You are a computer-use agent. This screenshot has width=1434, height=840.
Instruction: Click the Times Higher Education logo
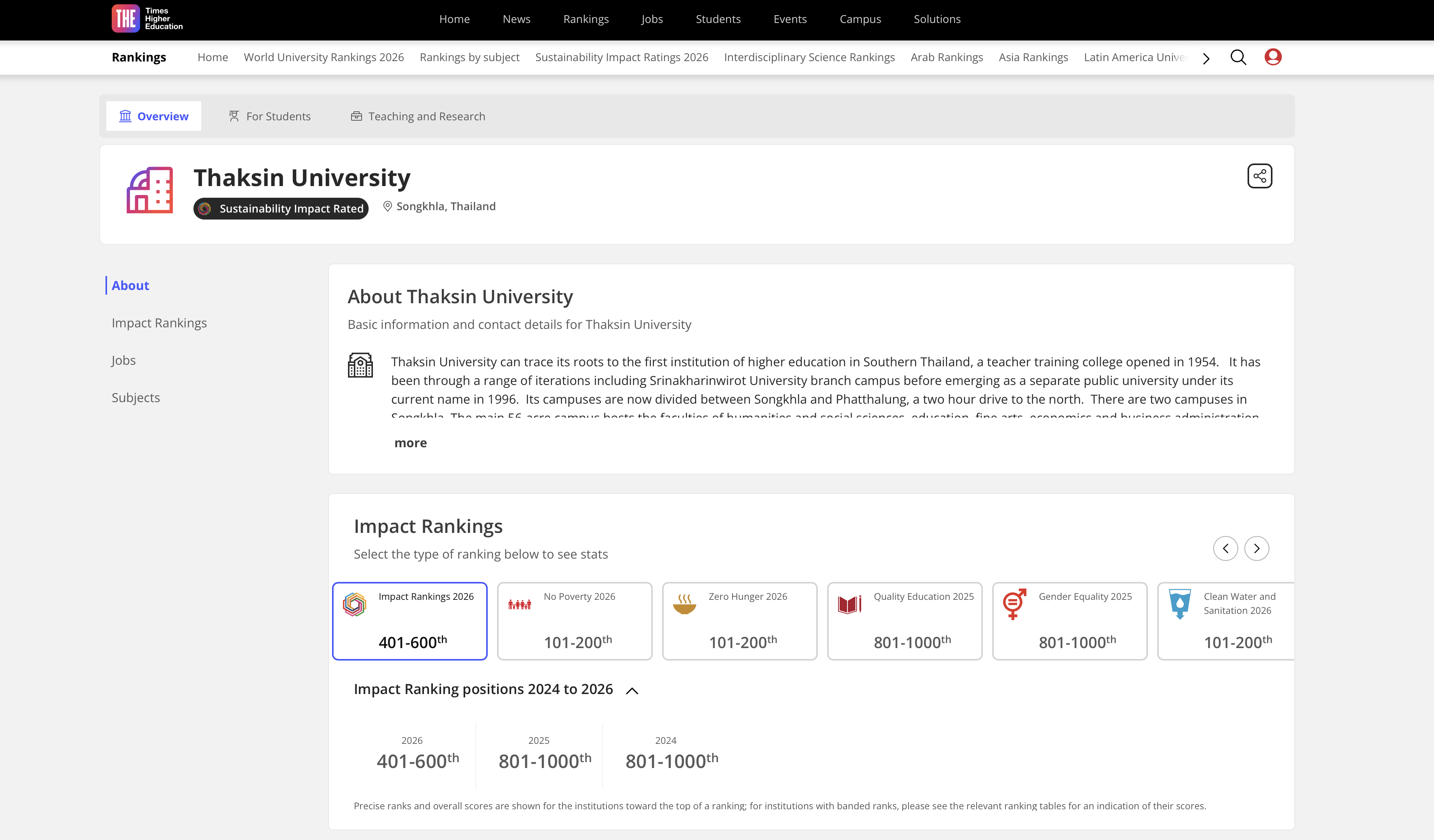coord(148,19)
